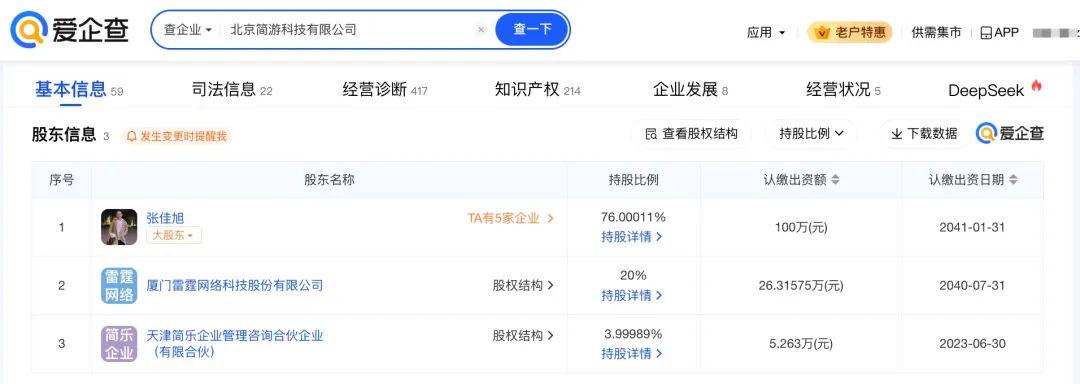Expand the 持股比例 filter dropdown
Viewport: 1080px width, 384px height.
pos(811,134)
